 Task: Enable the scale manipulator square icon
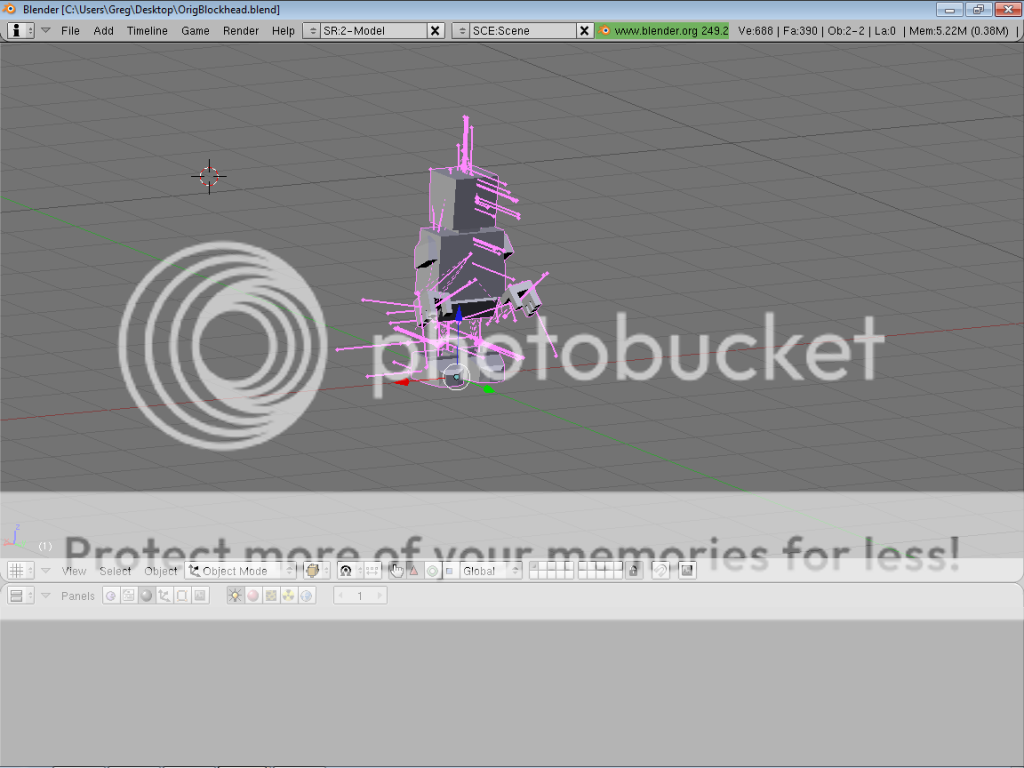point(449,571)
